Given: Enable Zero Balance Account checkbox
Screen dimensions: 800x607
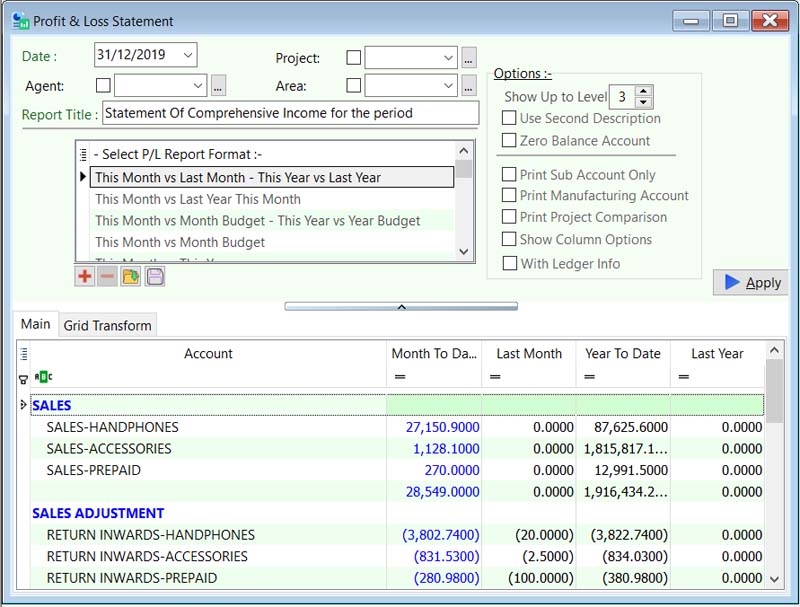Looking at the screenshot, I should click(x=509, y=141).
